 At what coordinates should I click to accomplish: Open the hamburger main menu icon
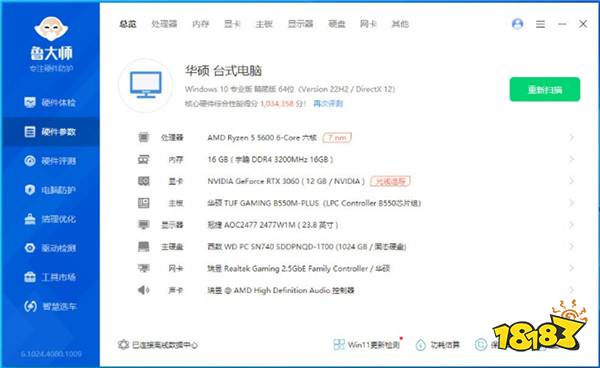[540, 24]
